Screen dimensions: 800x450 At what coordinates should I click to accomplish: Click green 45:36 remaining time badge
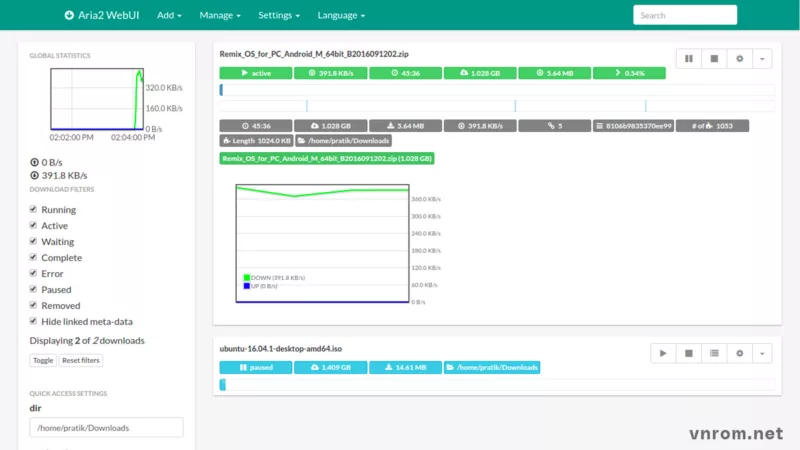click(x=405, y=73)
